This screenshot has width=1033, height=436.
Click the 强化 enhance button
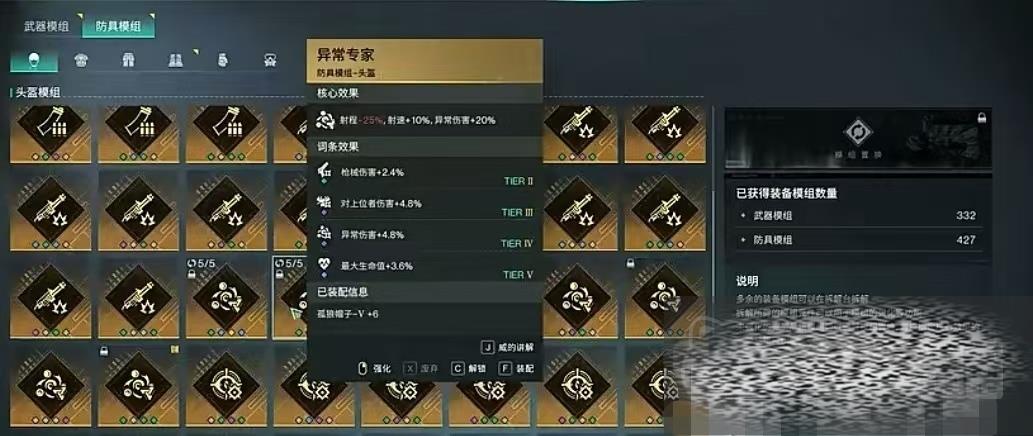tap(376, 369)
